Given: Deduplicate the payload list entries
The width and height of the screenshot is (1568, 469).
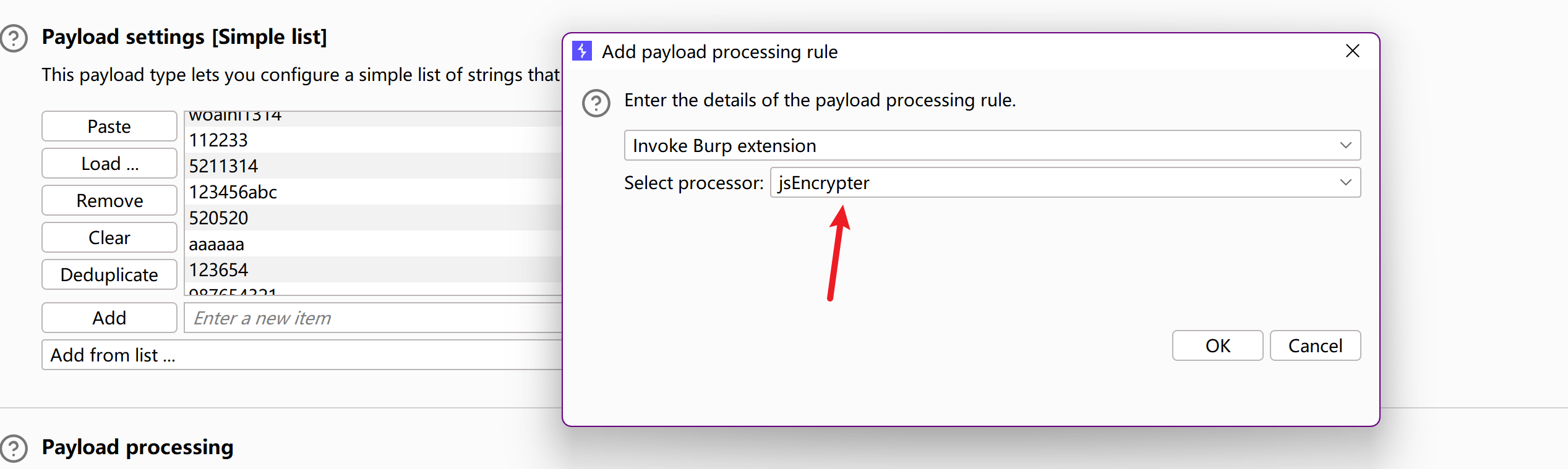Looking at the screenshot, I should pyautogui.click(x=109, y=275).
